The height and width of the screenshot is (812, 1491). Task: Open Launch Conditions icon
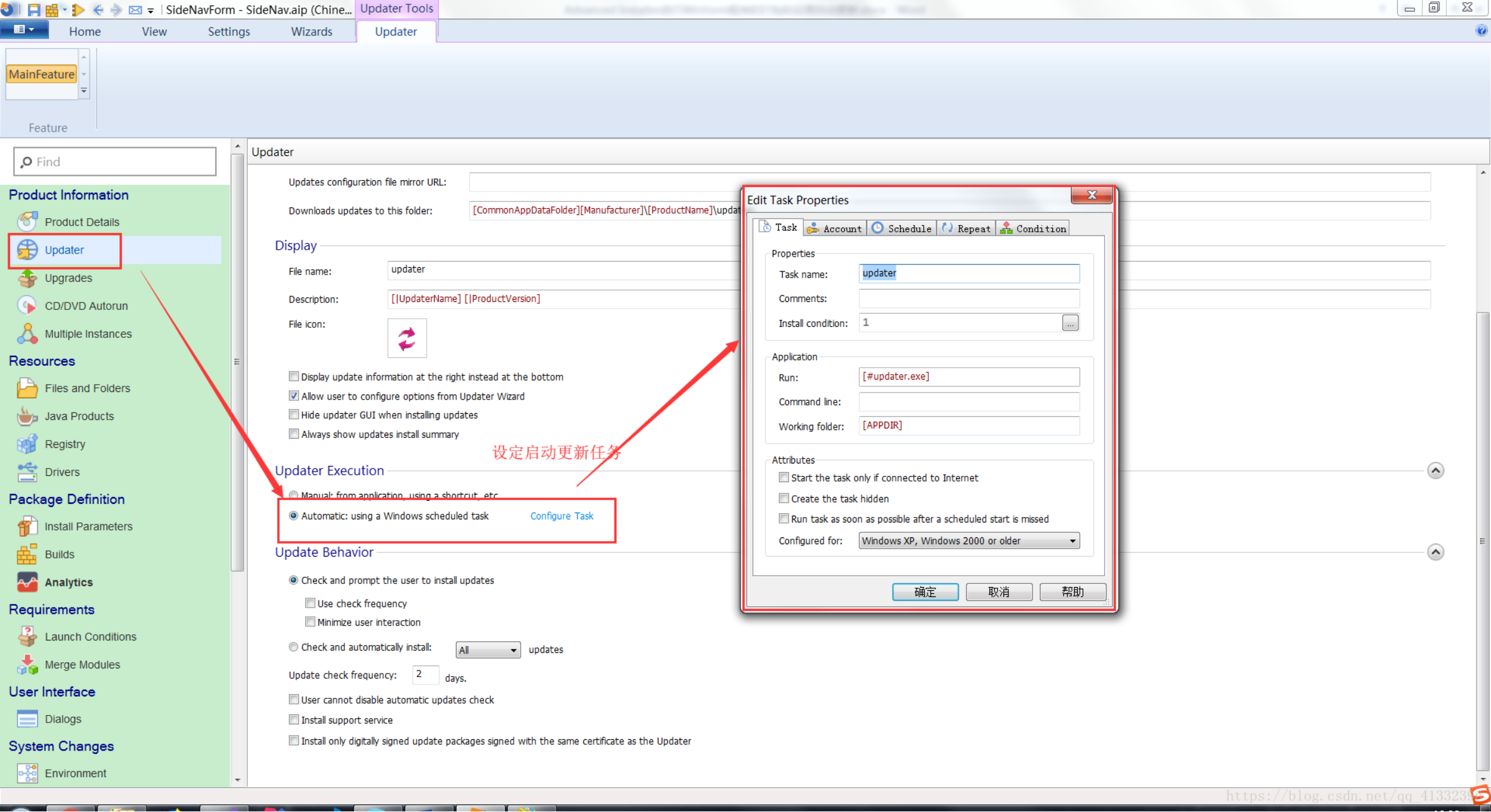pyautogui.click(x=27, y=637)
